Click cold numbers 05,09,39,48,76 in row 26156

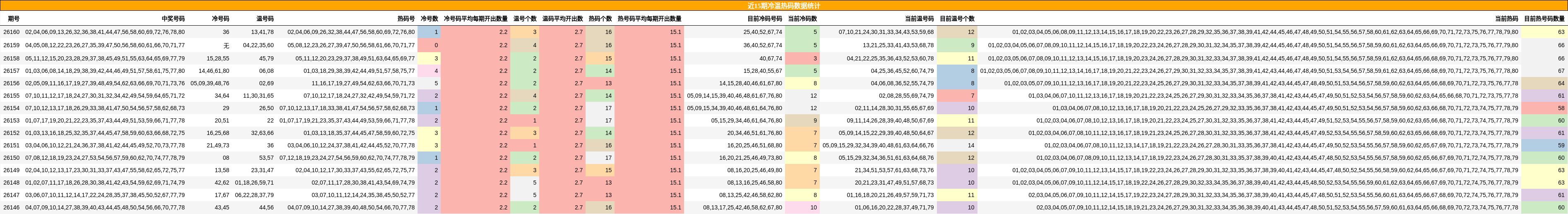pos(210,84)
